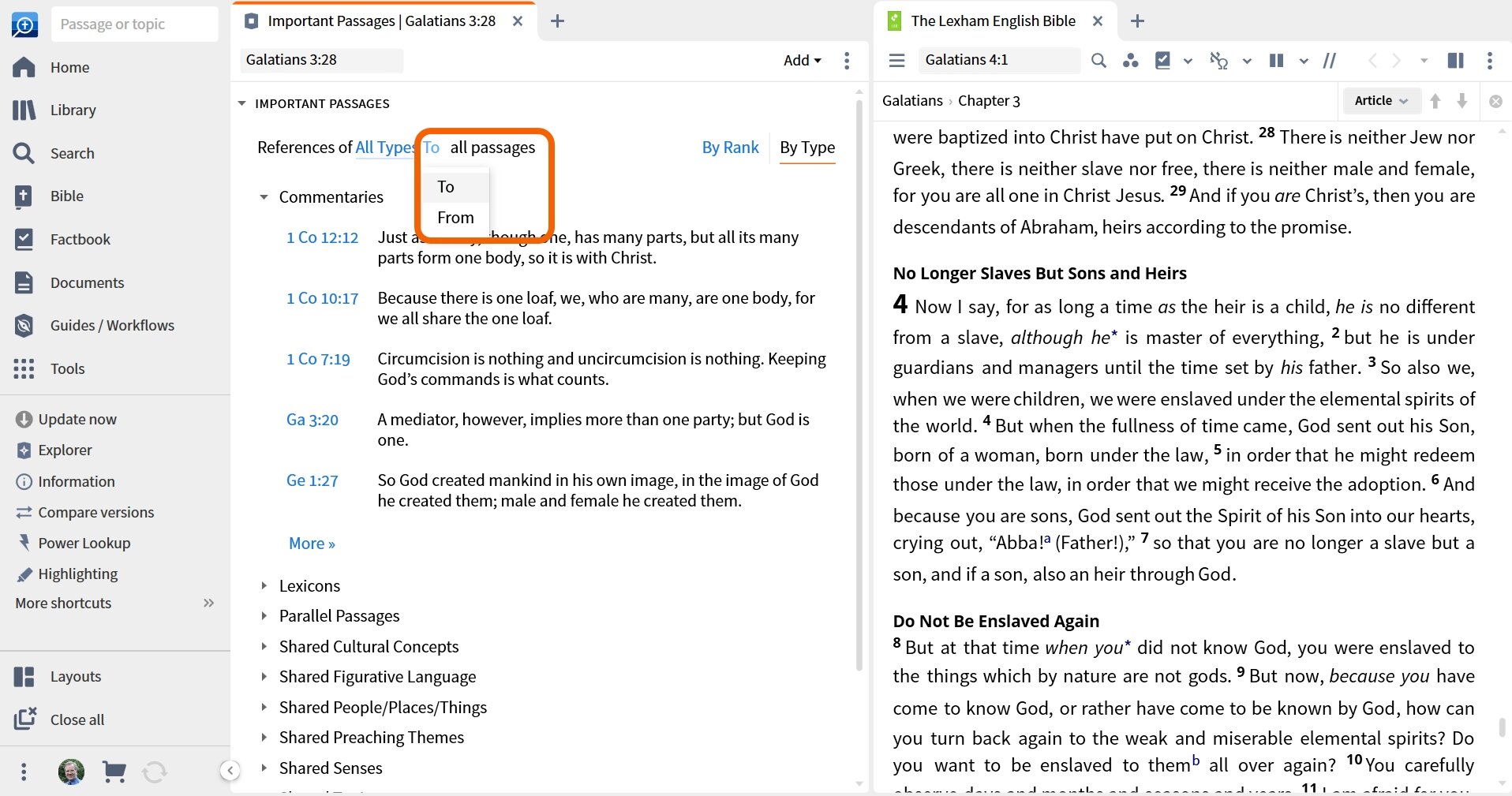Switch to the By Type view
The width and height of the screenshot is (1512, 796).
pyautogui.click(x=807, y=148)
